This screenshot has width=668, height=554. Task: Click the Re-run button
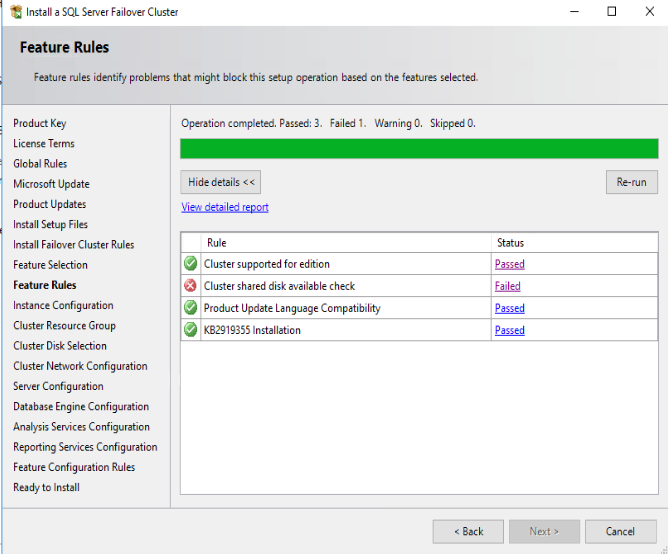632,182
